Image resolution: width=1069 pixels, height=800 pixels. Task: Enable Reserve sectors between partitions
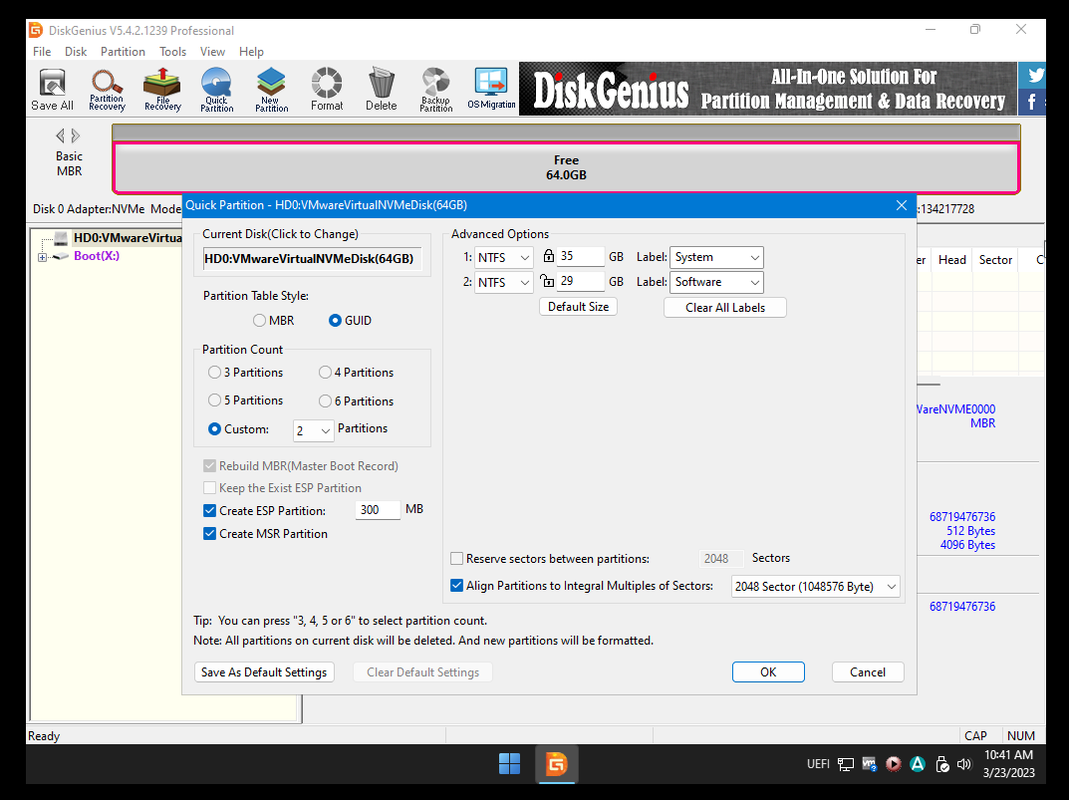coord(457,559)
